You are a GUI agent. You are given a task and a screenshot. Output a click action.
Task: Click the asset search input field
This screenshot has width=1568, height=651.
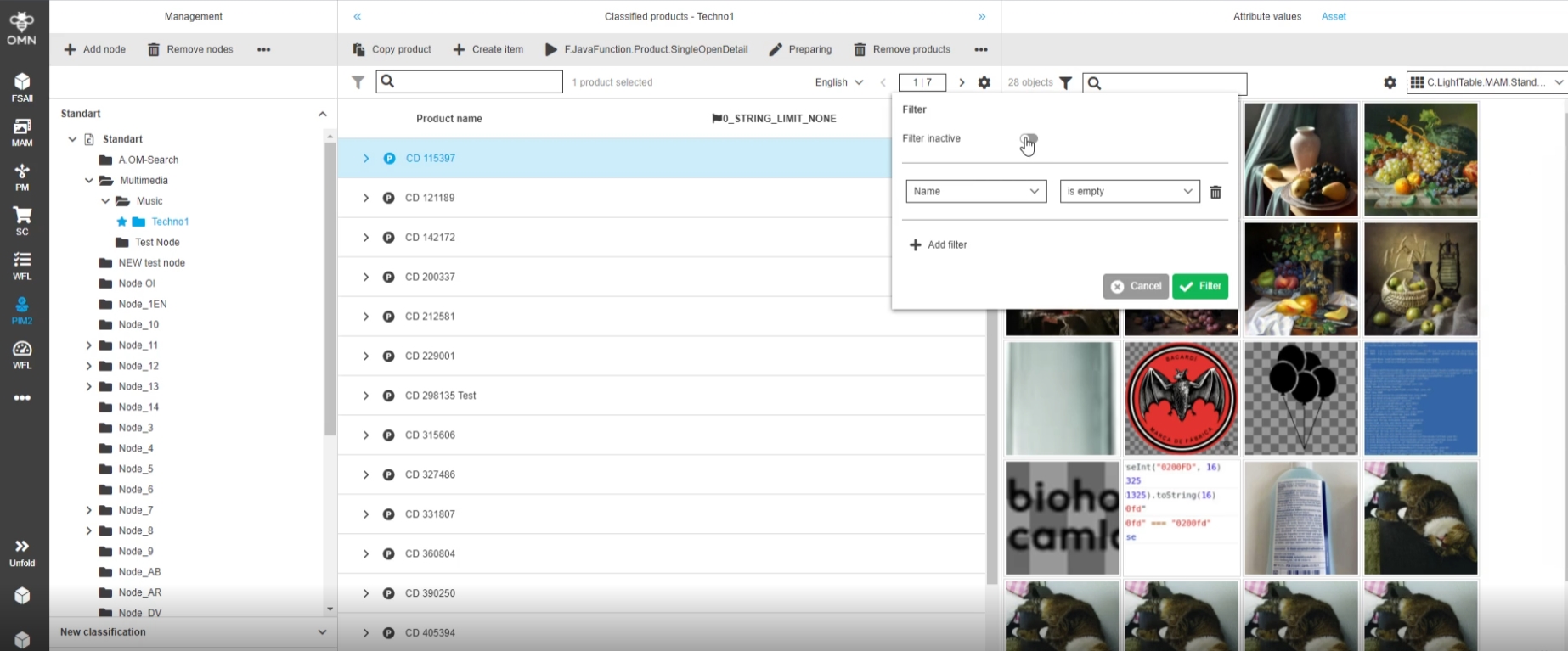point(1165,83)
